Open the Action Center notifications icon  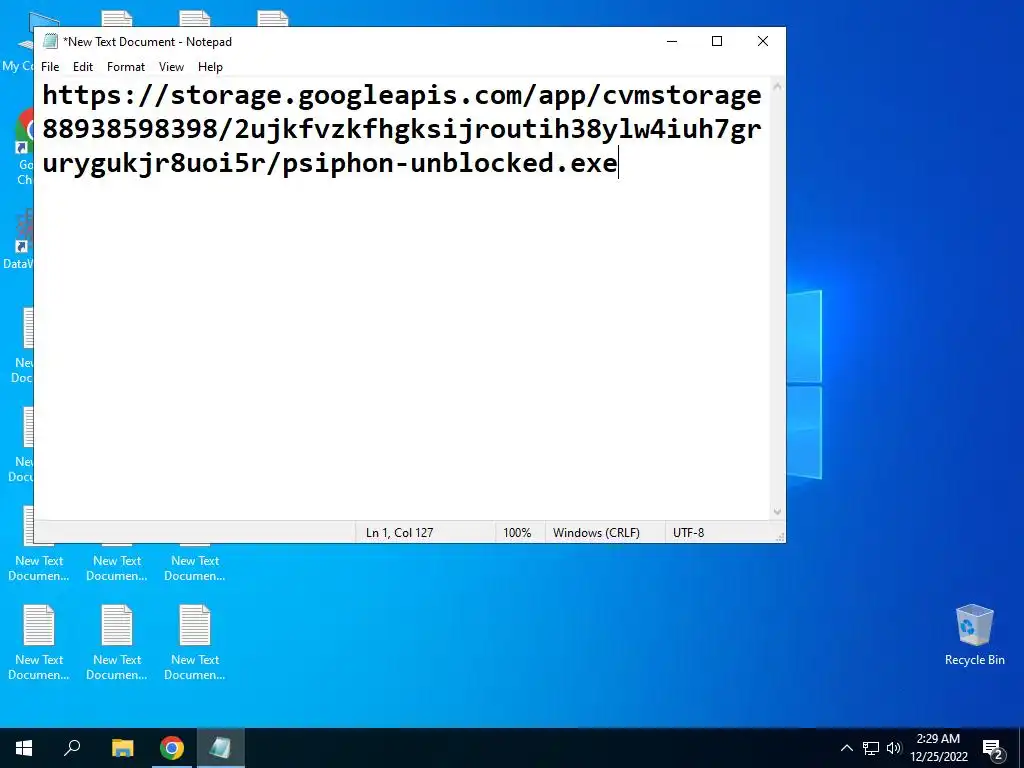coord(992,748)
